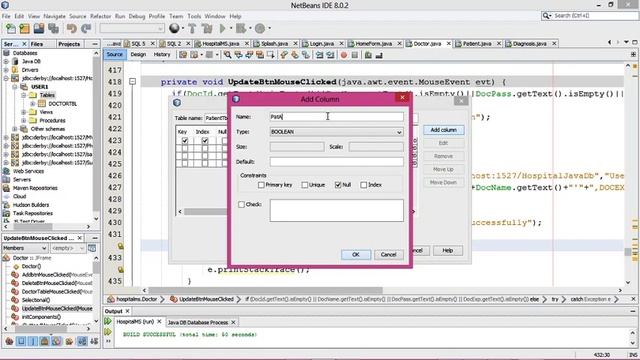The width and height of the screenshot is (640, 360).
Task: Open the Debug menu
Action: (137, 16)
